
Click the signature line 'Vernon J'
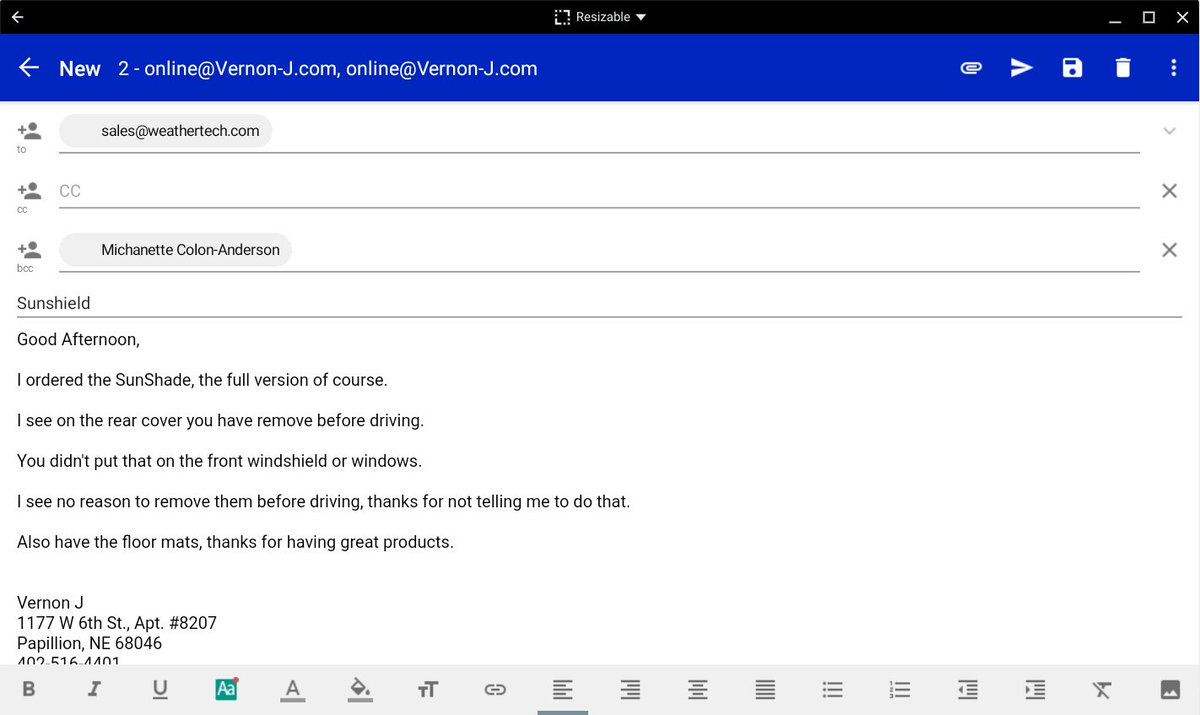[x=50, y=603]
